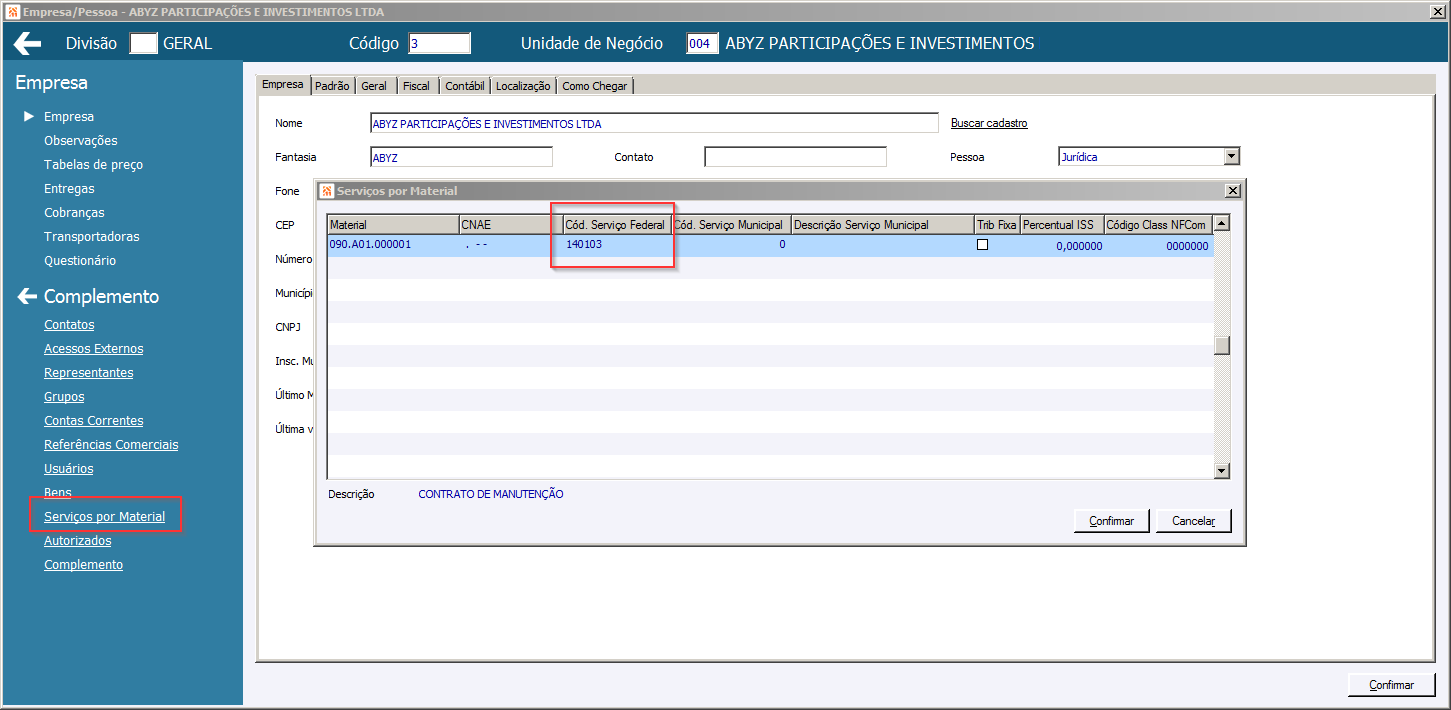Close the Serviços por Material dialog
Image resolution: width=1451 pixels, height=710 pixels.
[1233, 190]
